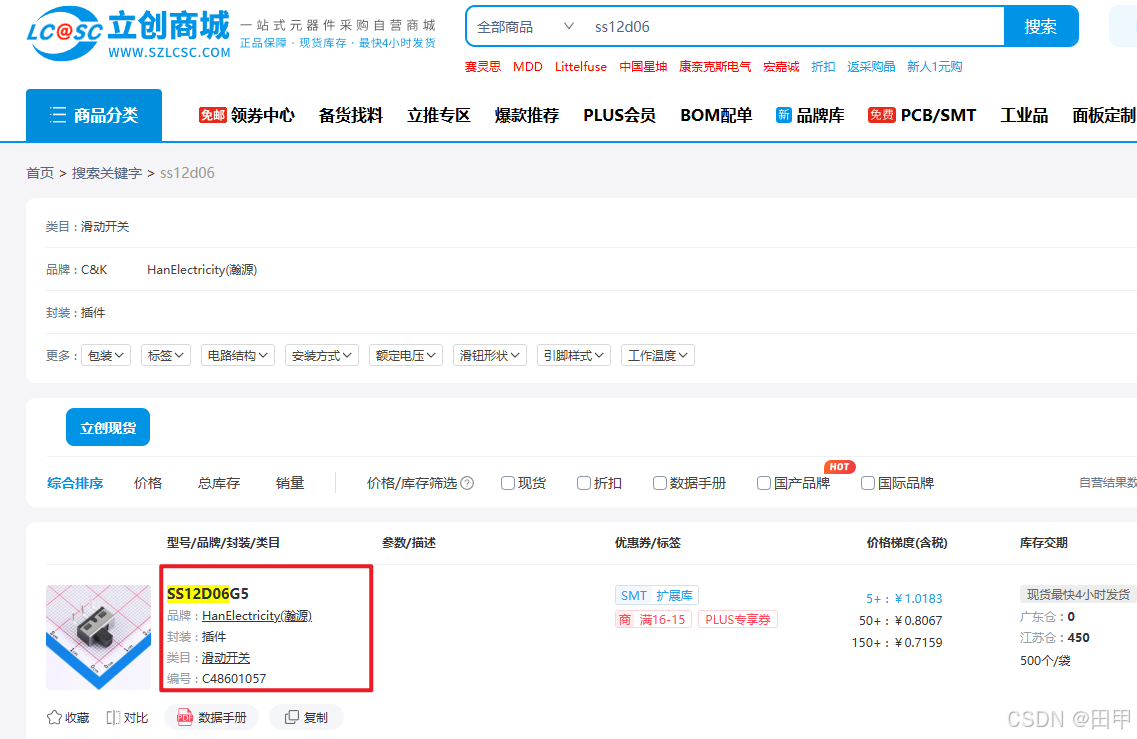The width and height of the screenshot is (1137, 739).
Task: Expand the 安装方式 filter dropdown
Action: tap(322, 355)
